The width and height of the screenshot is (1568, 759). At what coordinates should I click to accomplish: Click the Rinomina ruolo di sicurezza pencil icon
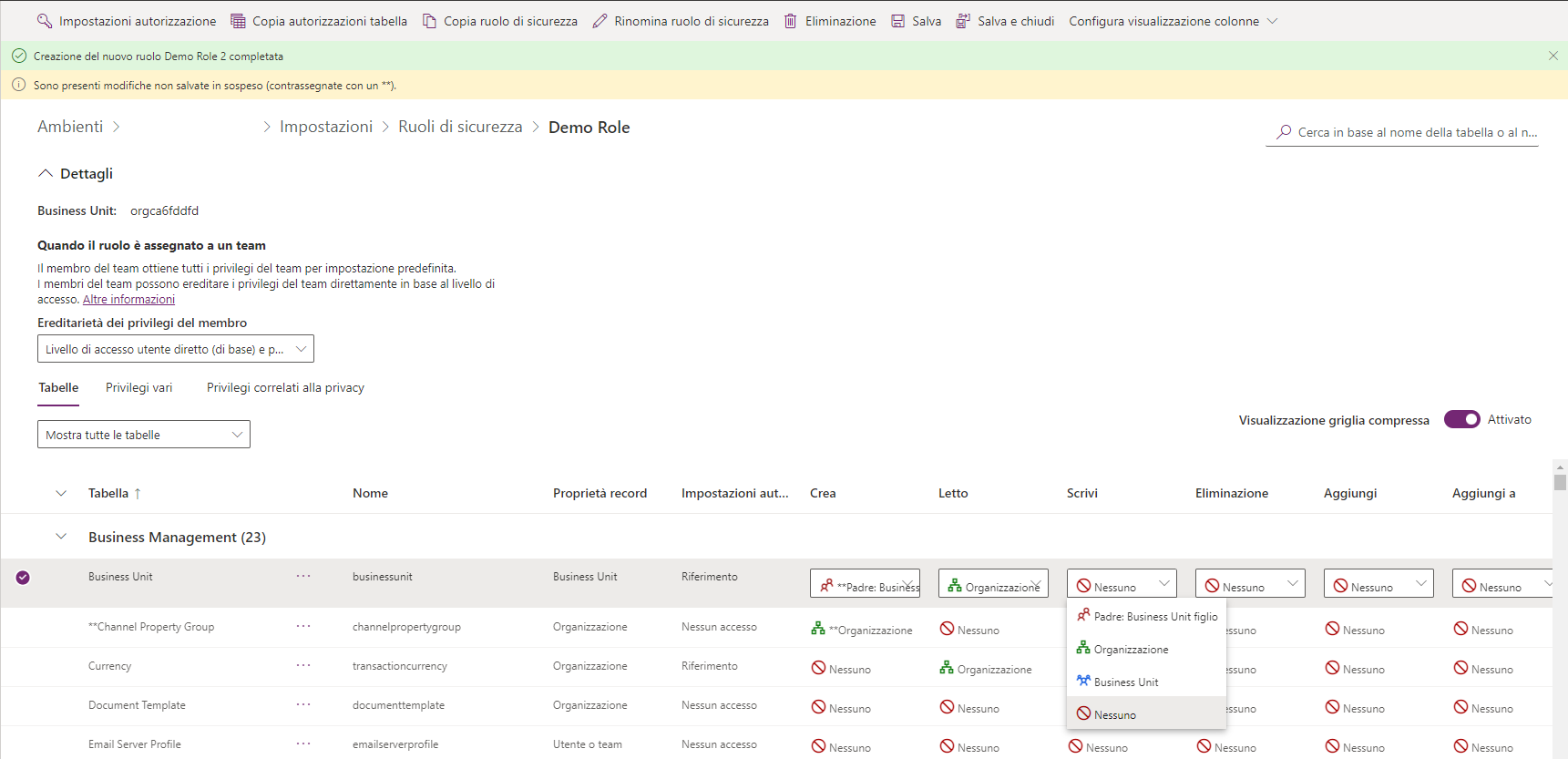(600, 21)
